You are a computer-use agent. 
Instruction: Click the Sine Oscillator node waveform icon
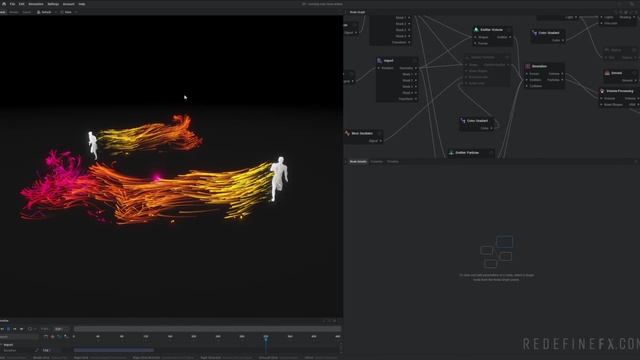[x=347, y=133]
